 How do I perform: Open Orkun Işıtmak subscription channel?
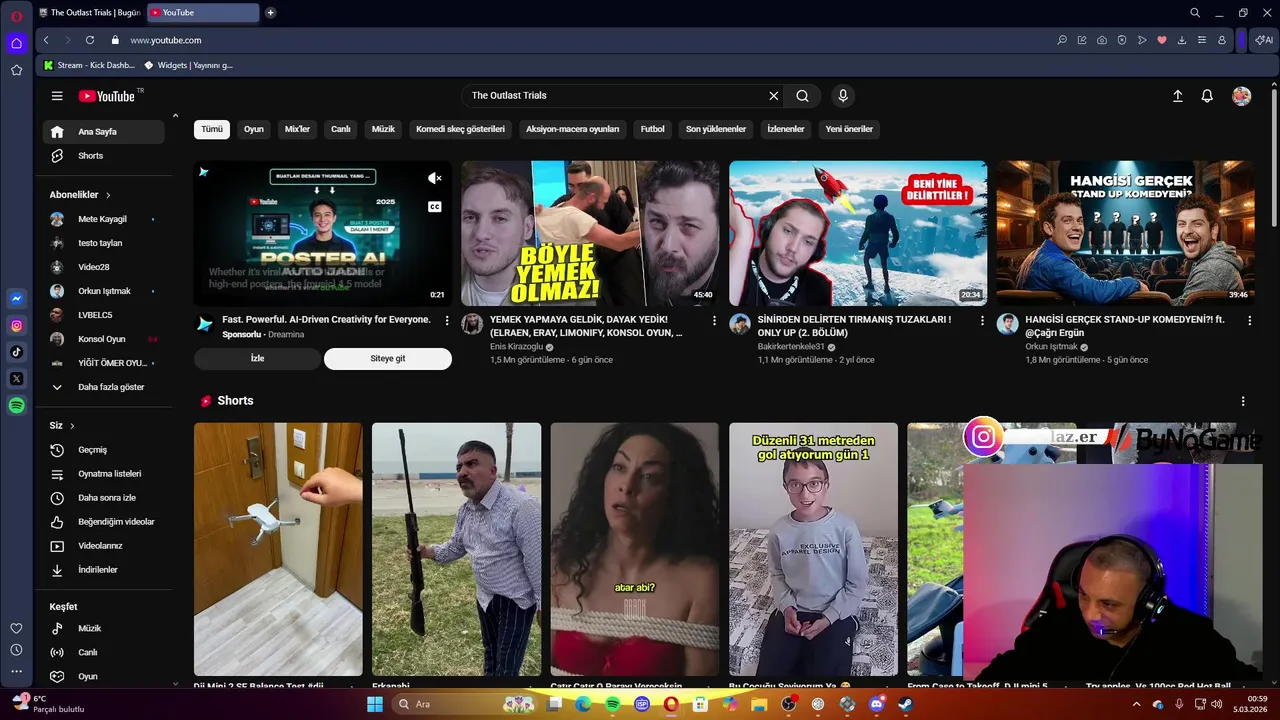tap(103, 291)
